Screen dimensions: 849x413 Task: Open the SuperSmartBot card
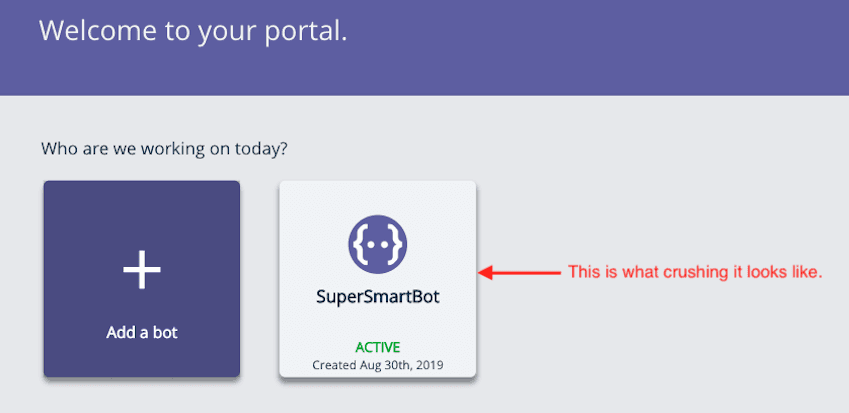pyautogui.click(x=377, y=279)
